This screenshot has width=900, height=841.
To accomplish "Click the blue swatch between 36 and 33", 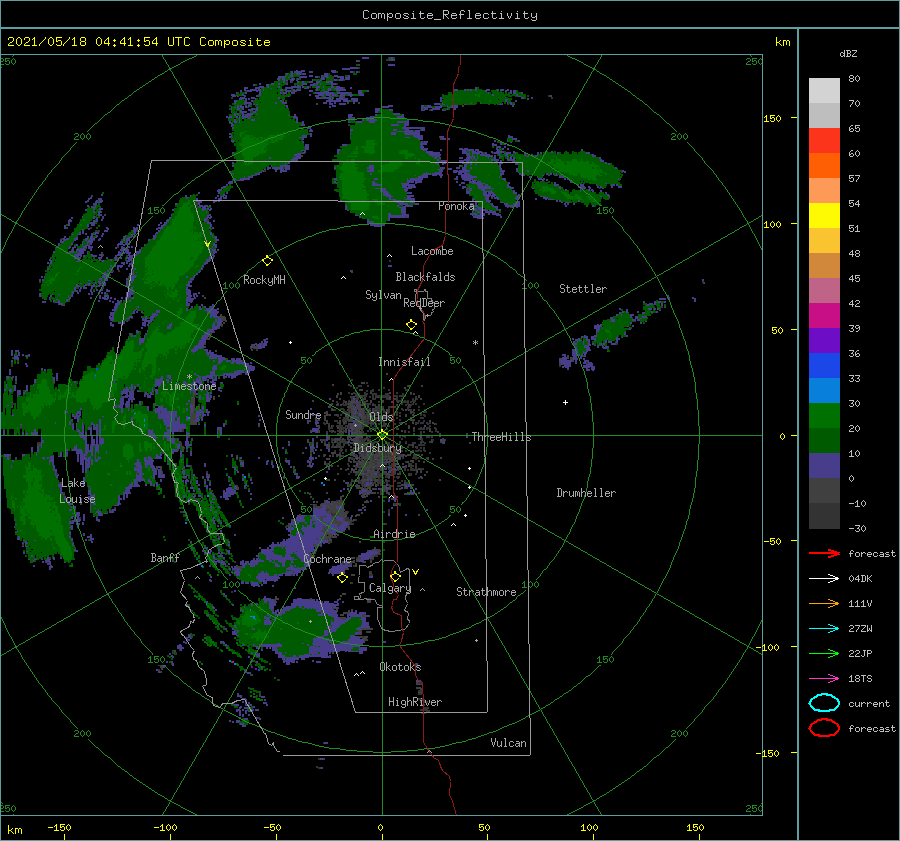I will (x=824, y=366).
